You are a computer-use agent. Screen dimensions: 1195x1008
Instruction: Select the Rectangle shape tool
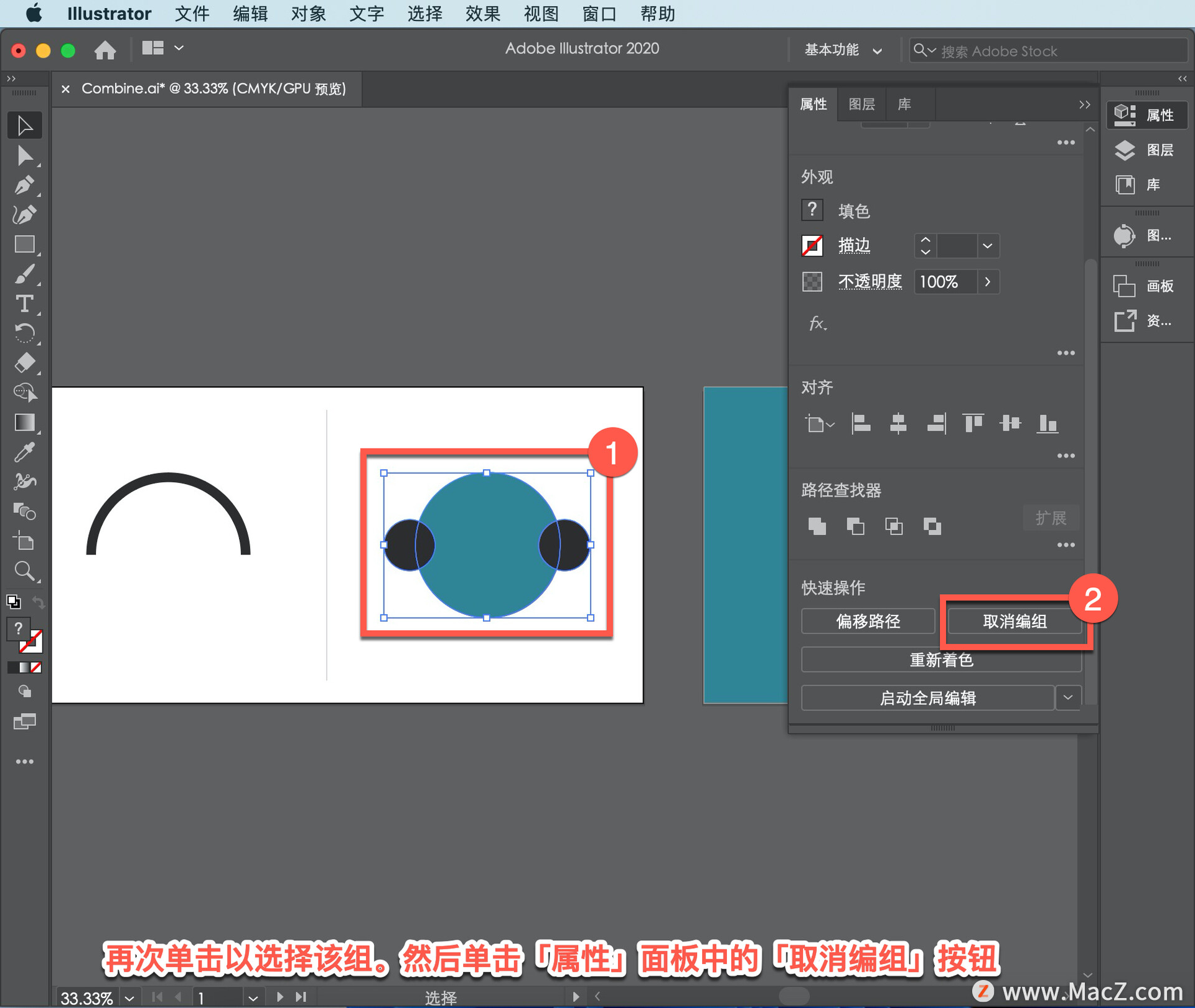[24, 245]
